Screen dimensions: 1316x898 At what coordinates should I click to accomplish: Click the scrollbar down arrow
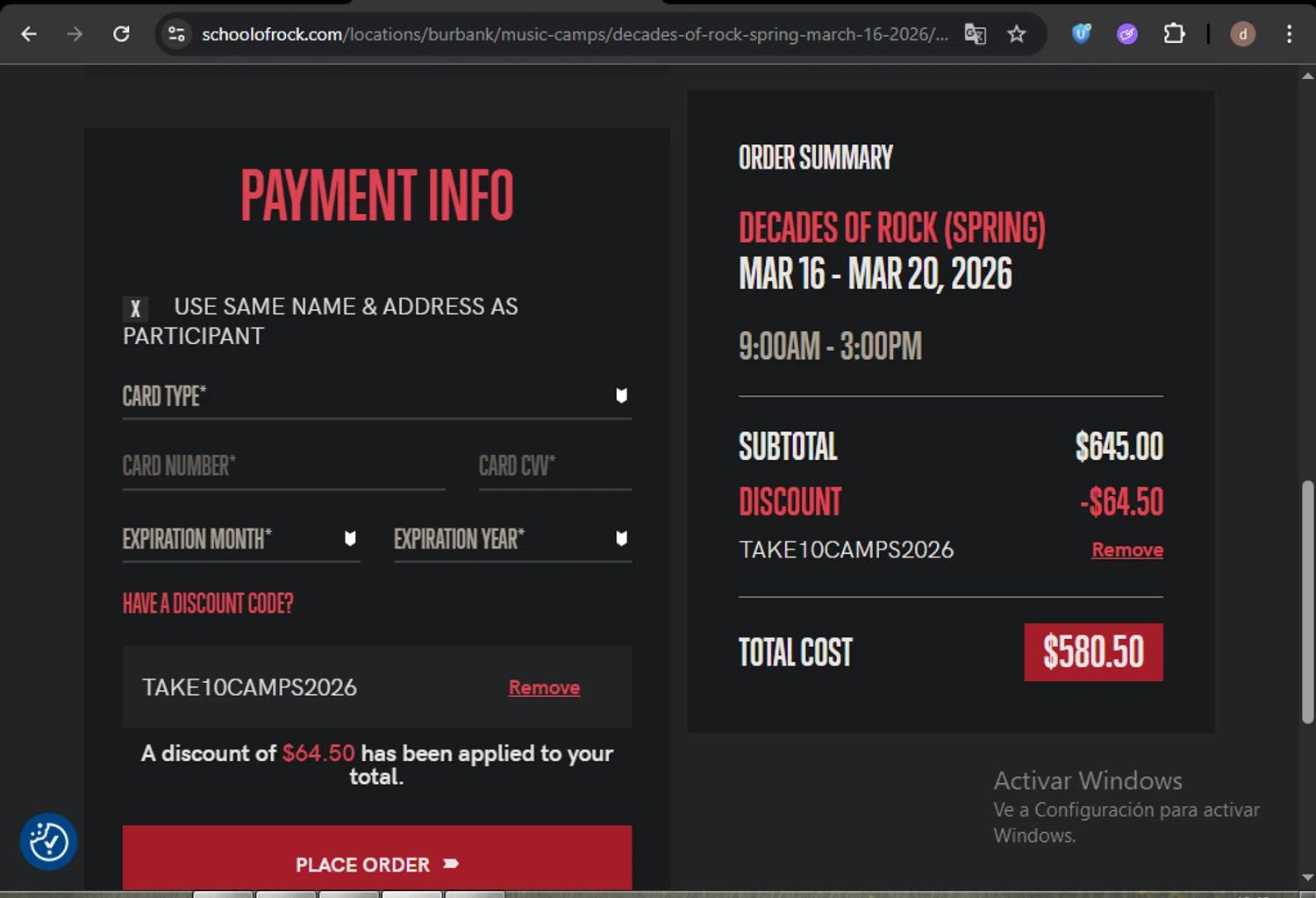tap(1307, 877)
